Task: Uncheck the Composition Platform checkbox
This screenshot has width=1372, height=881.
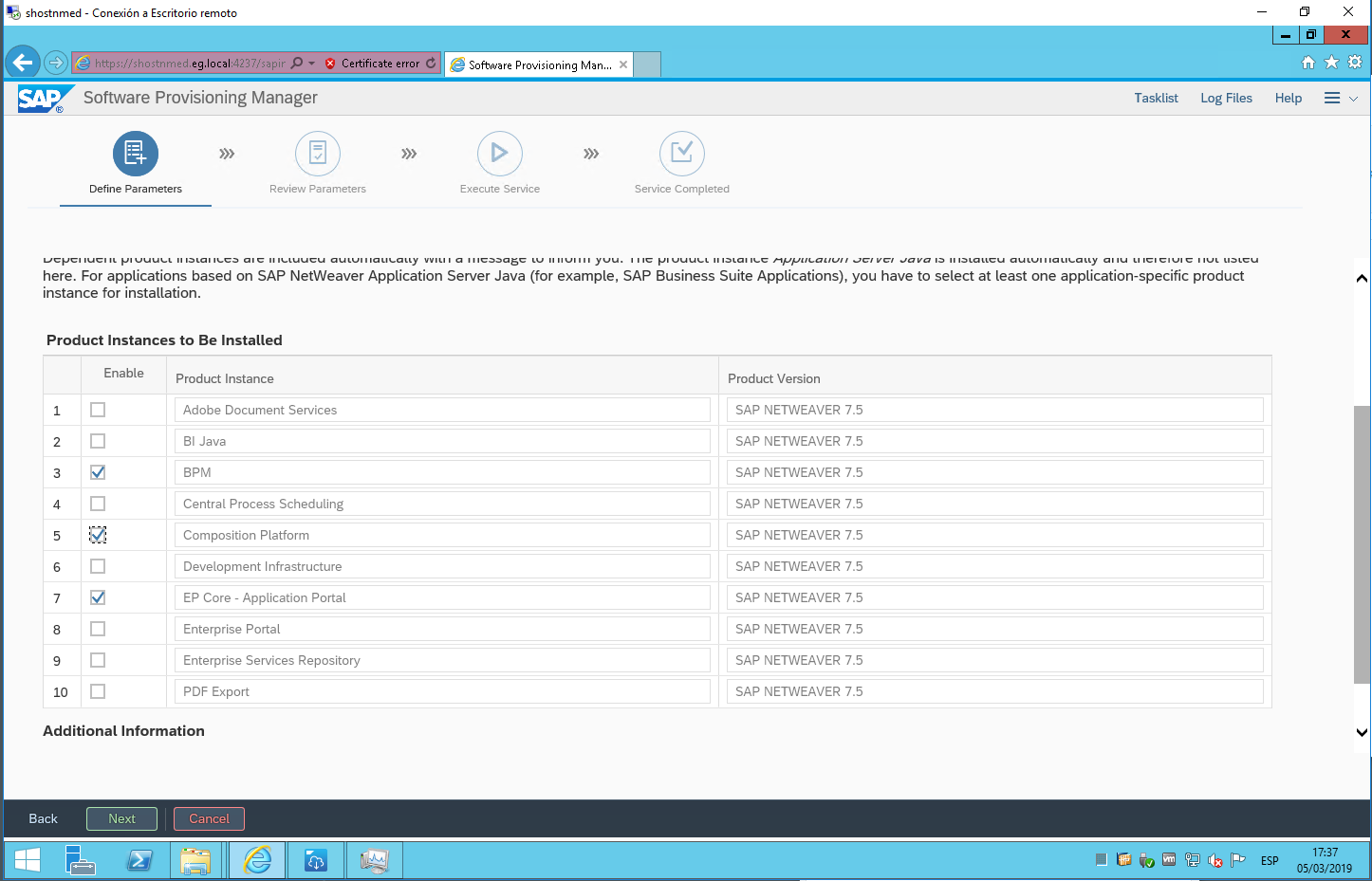Action: 98,535
